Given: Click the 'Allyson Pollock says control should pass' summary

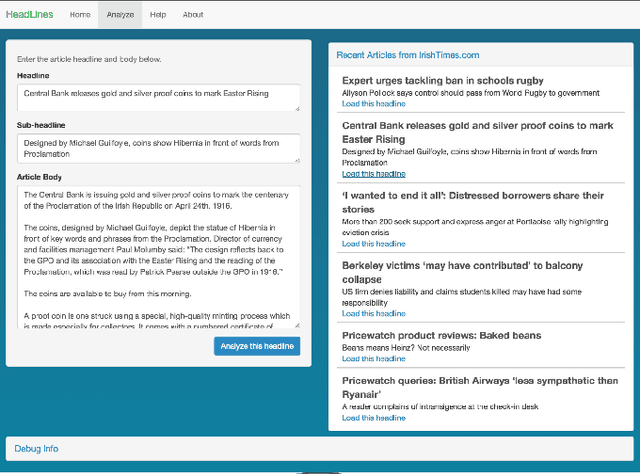Looking at the screenshot, I should pos(471,93).
